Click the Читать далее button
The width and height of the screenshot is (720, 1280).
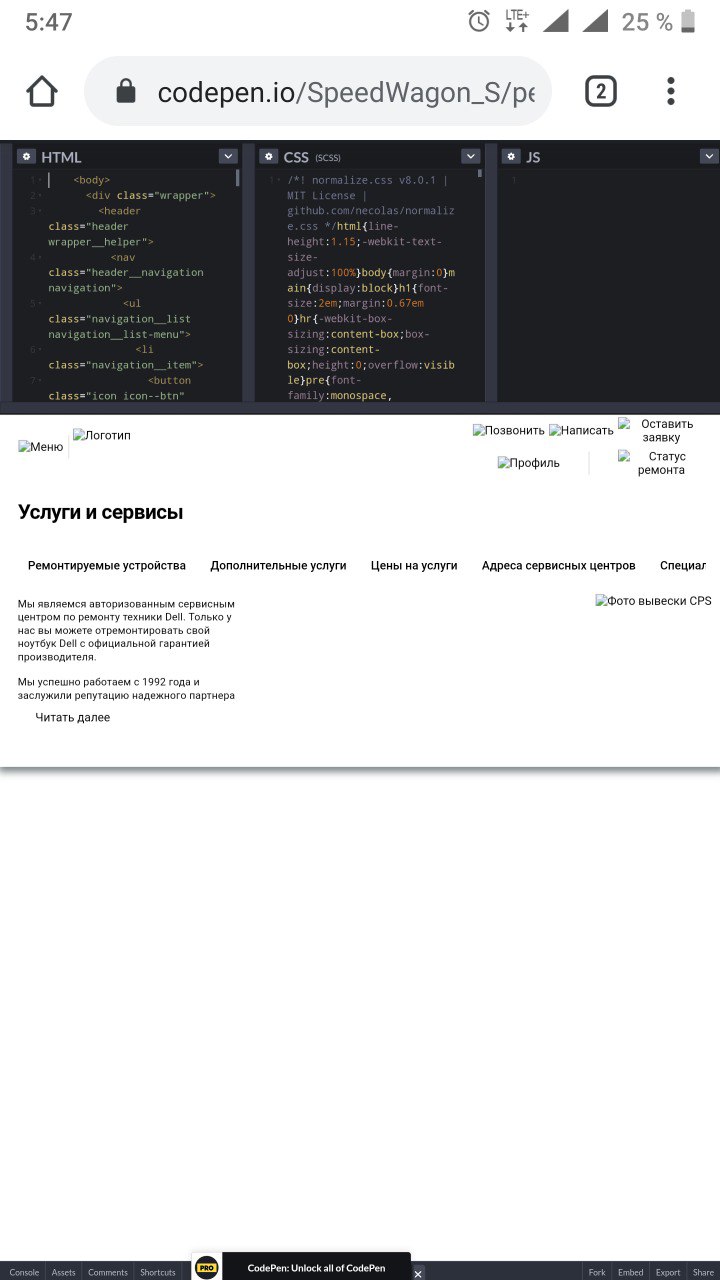coord(73,717)
